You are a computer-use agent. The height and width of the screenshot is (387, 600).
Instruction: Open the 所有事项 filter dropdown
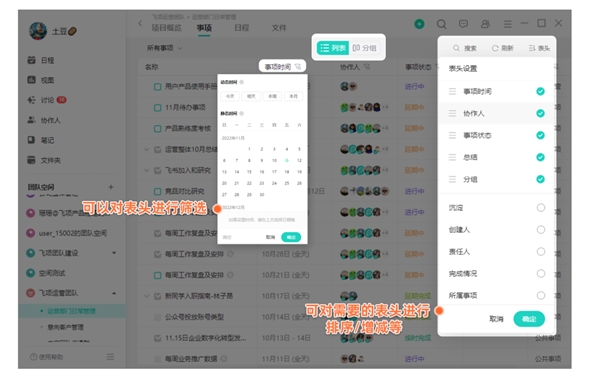(x=165, y=48)
